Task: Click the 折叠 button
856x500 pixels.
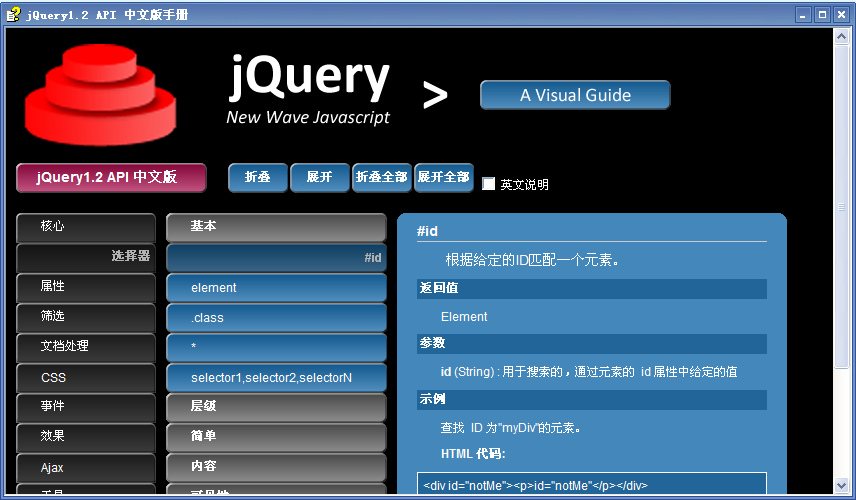Action: tap(258, 177)
